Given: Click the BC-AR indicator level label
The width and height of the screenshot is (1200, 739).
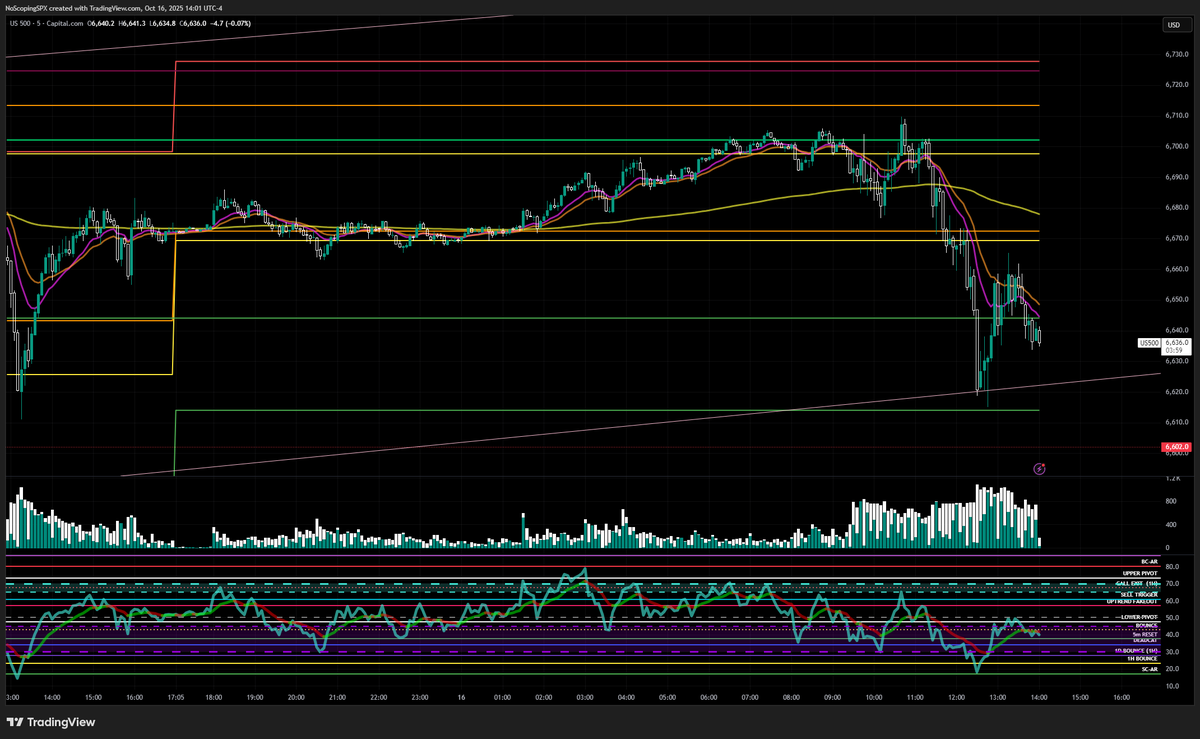Looking at the screenshot, I should point(1150,562).
